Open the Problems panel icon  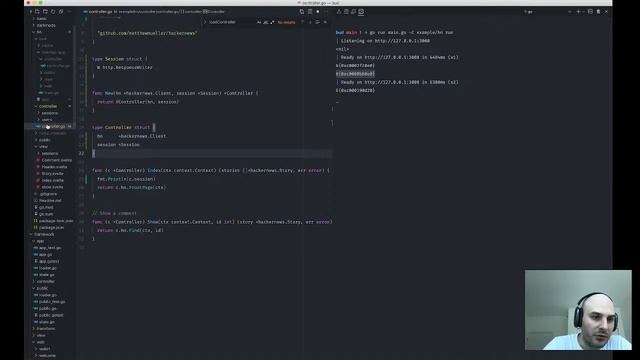coord(338,12)
